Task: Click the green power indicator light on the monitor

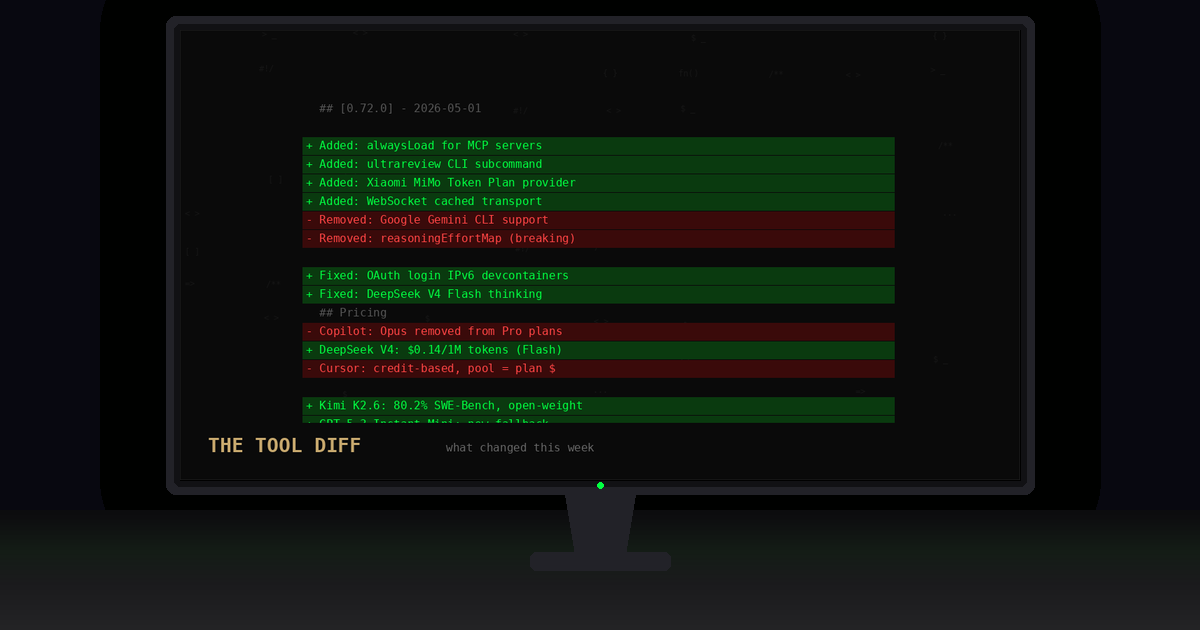Action: pyautogui.click(x=600, y=485)
